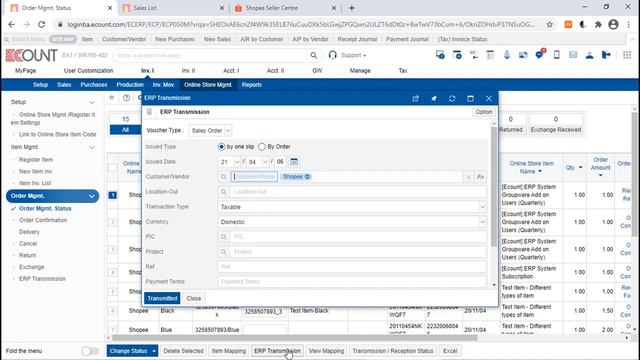
Task: Check the header select-all checkbox in order table
Action: click(x=112, y=167)
